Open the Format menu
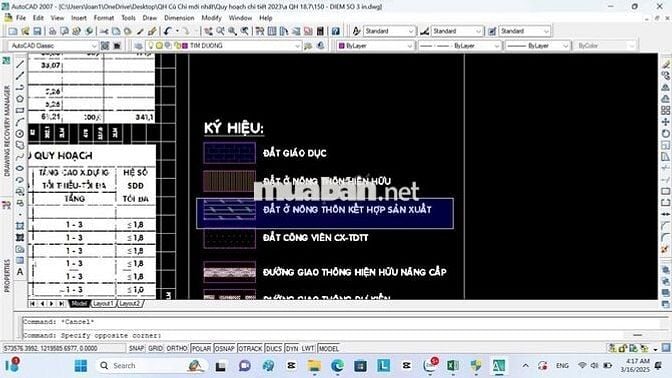This screenshot has width=672, height=378. 104,18
